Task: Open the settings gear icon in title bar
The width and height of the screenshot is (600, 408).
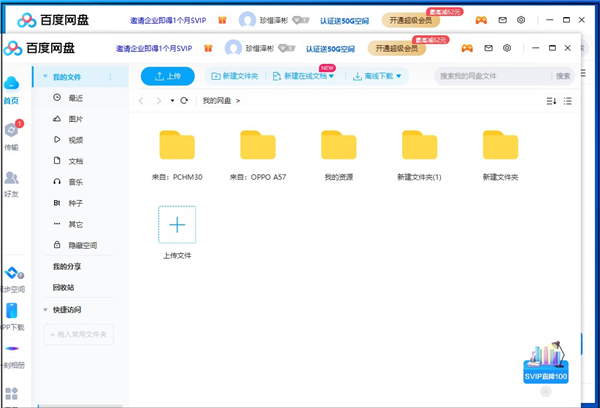Action: 507,48
